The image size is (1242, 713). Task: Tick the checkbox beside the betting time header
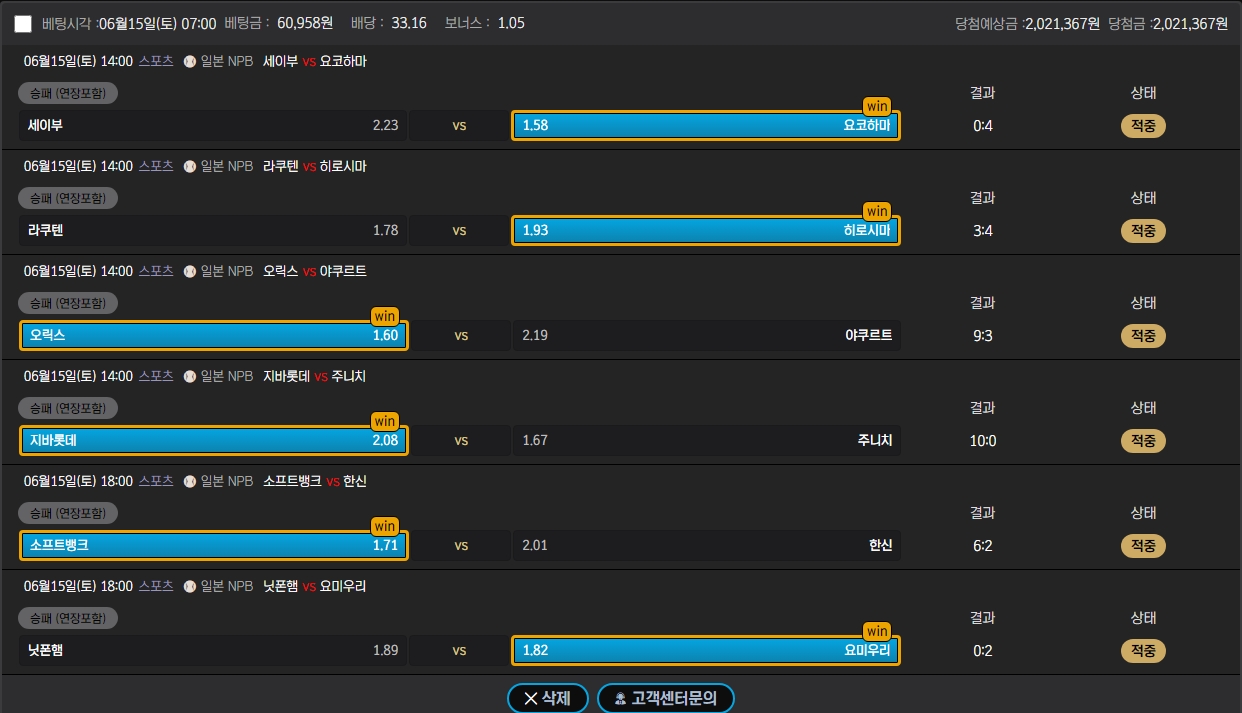(x=23, y=23)
